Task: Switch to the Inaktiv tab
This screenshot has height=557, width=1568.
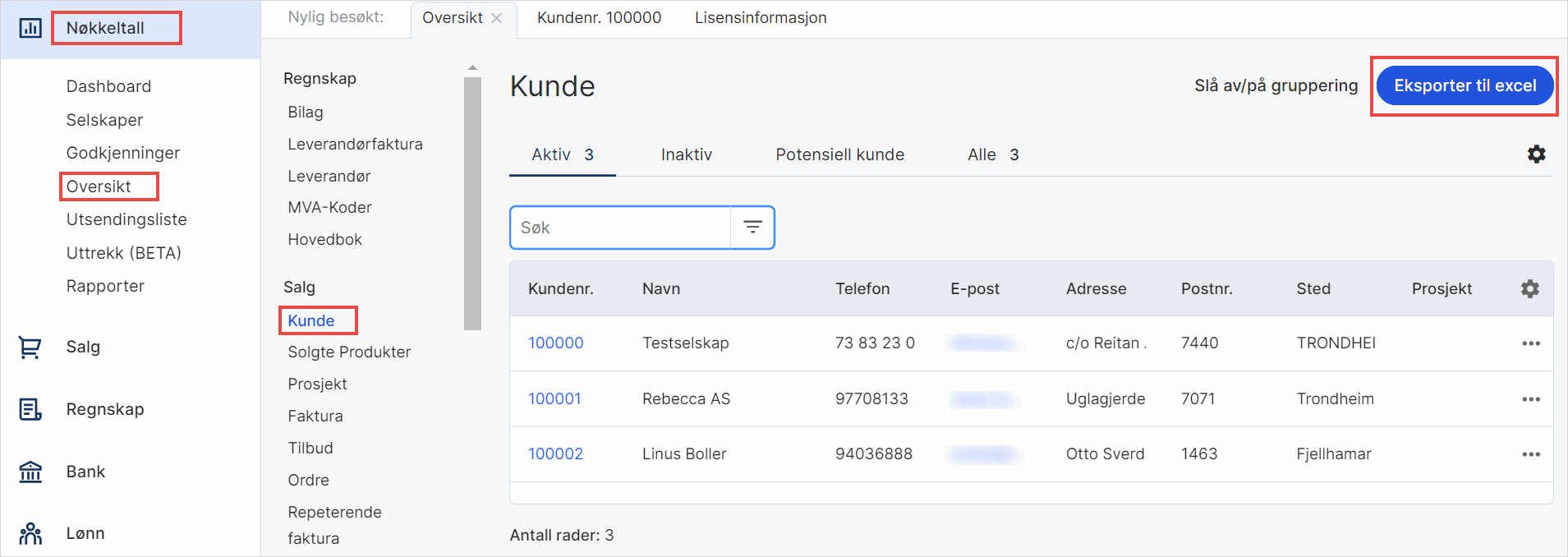Action: [x=686, y=154]
